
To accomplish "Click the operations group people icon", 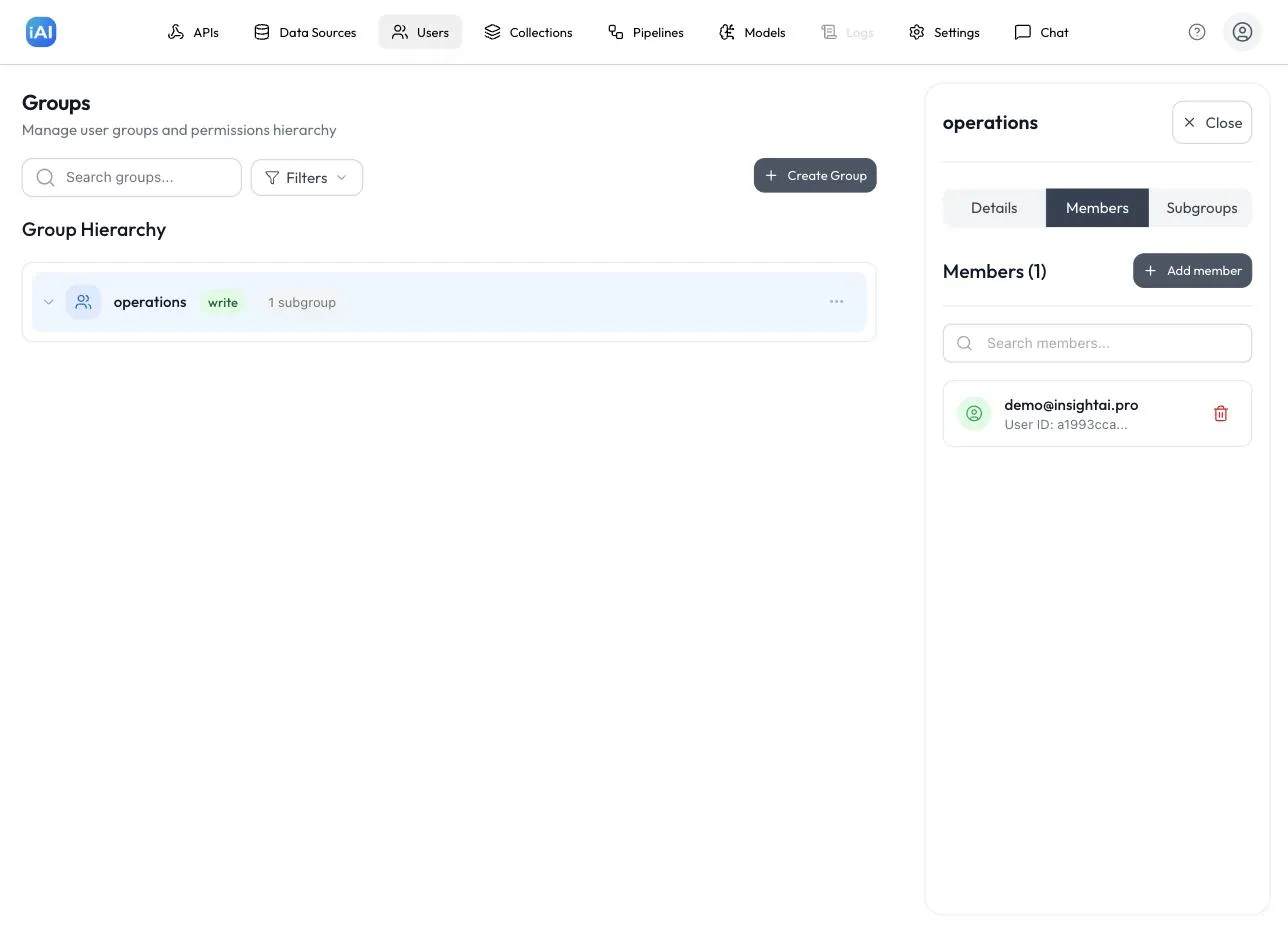I will [x=83, y=302].
